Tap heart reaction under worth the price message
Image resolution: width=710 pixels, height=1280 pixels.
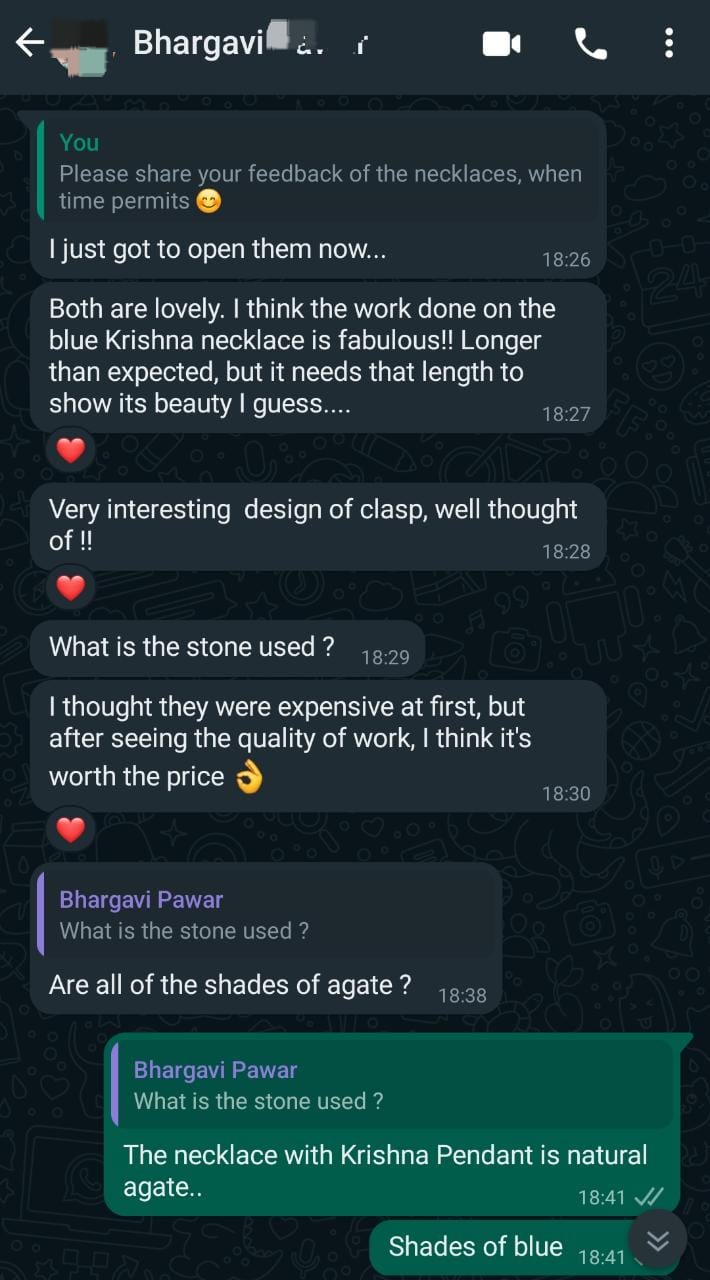[70, 829]
